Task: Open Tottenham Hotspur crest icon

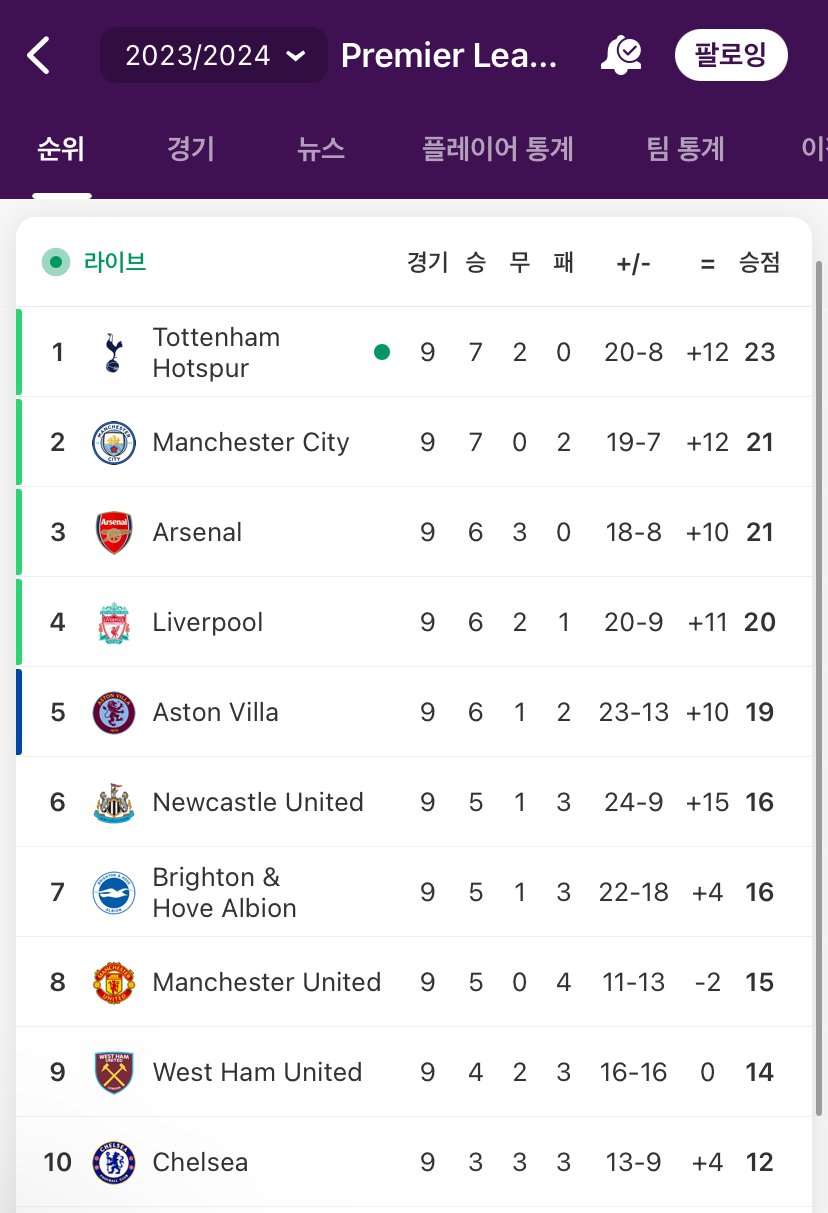Action: click(x=113, y=352)
